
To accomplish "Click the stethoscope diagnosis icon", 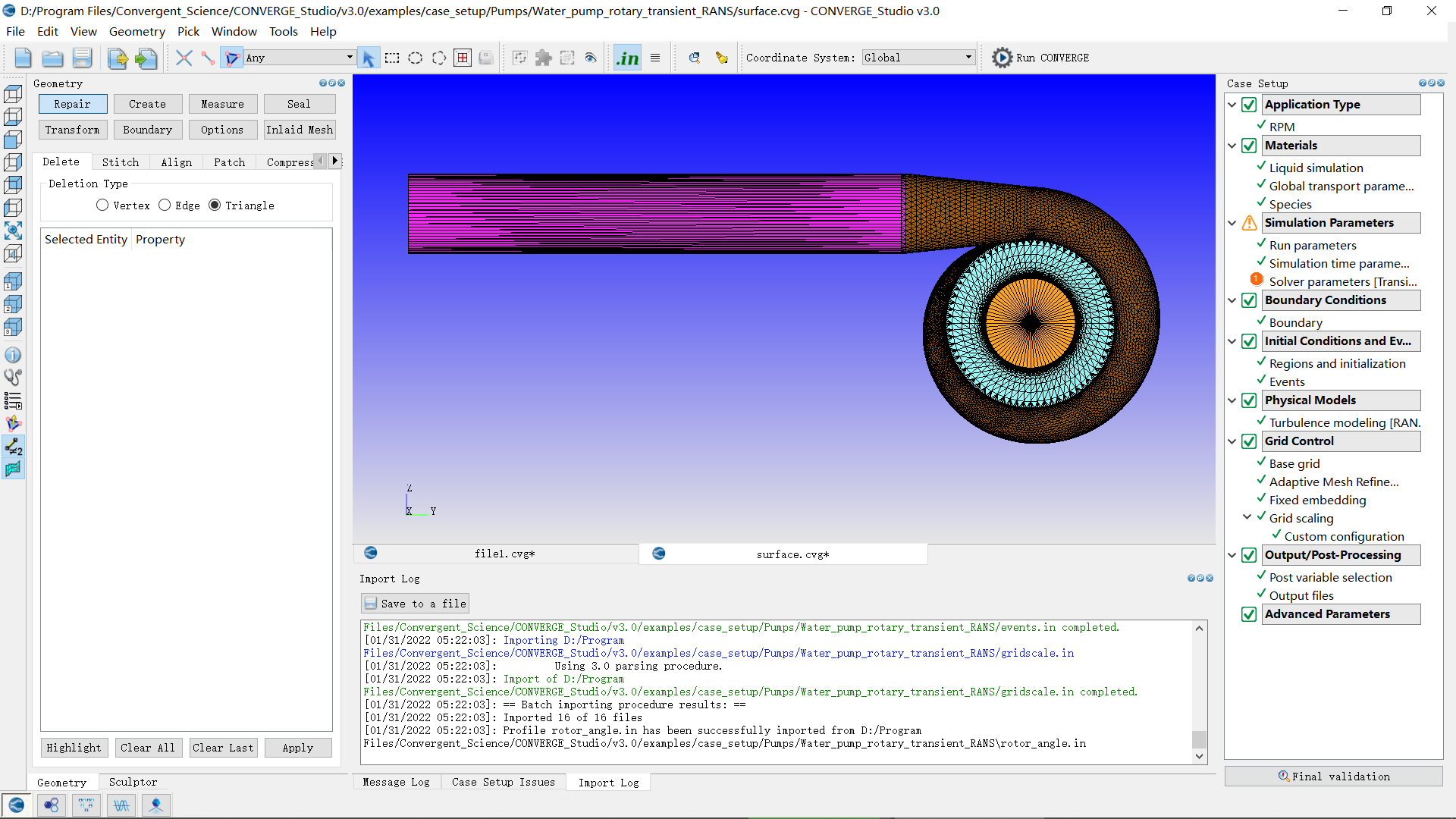I will tap(13, 378).
